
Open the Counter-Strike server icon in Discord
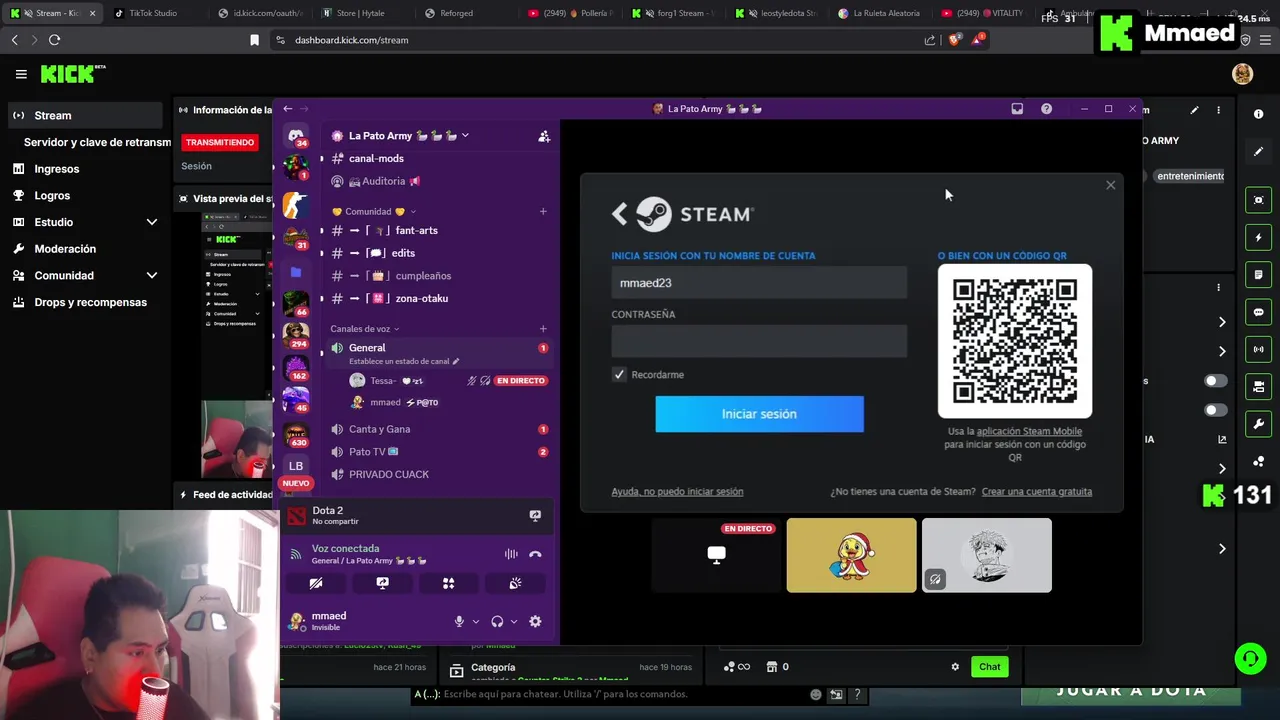(x=296, y=205)
